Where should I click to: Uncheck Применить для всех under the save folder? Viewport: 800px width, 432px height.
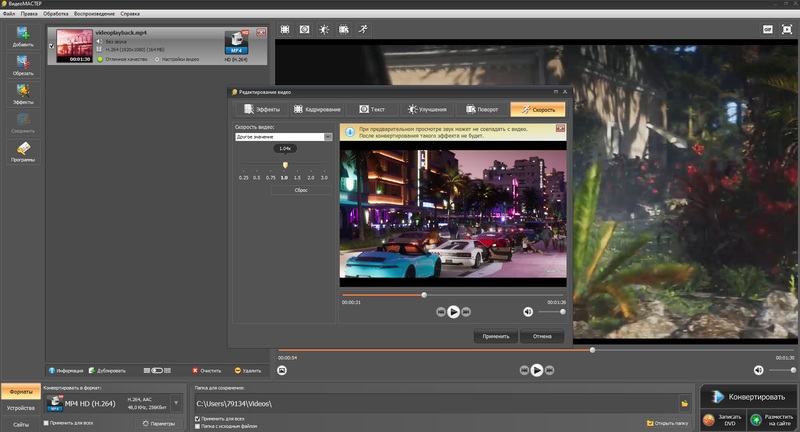pos(197,419)
